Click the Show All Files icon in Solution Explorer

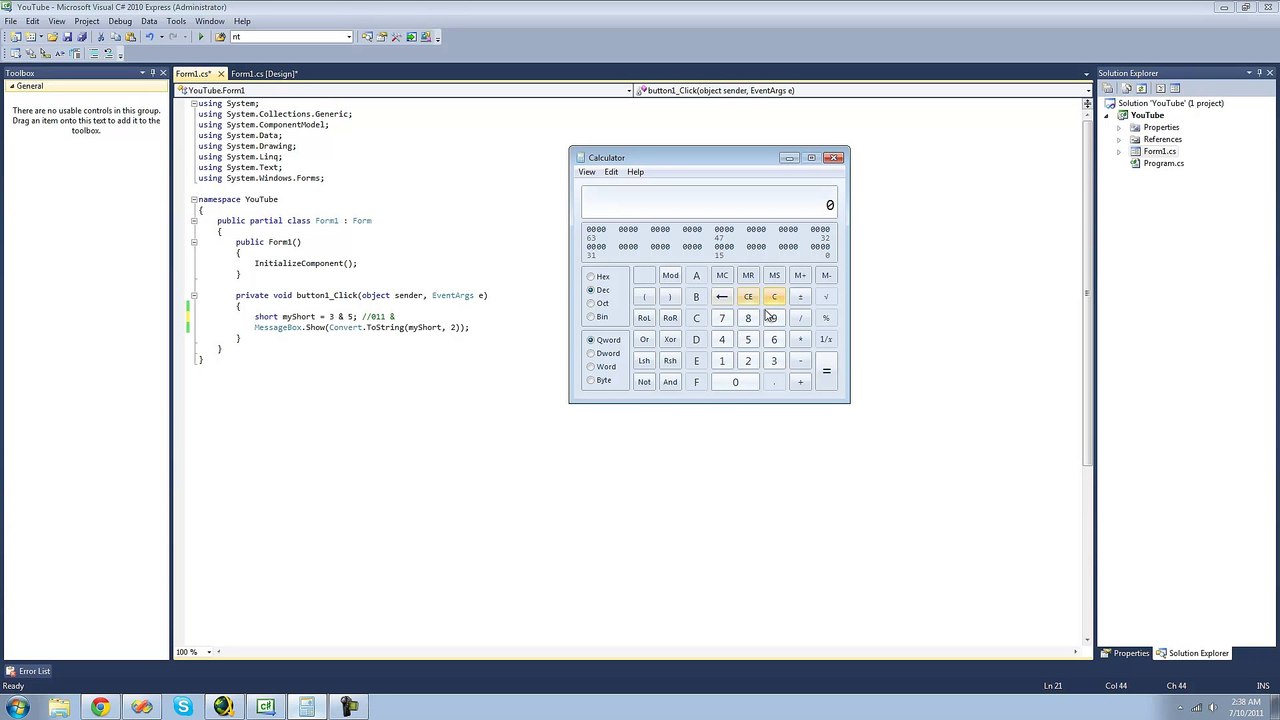coord(1127,88)
